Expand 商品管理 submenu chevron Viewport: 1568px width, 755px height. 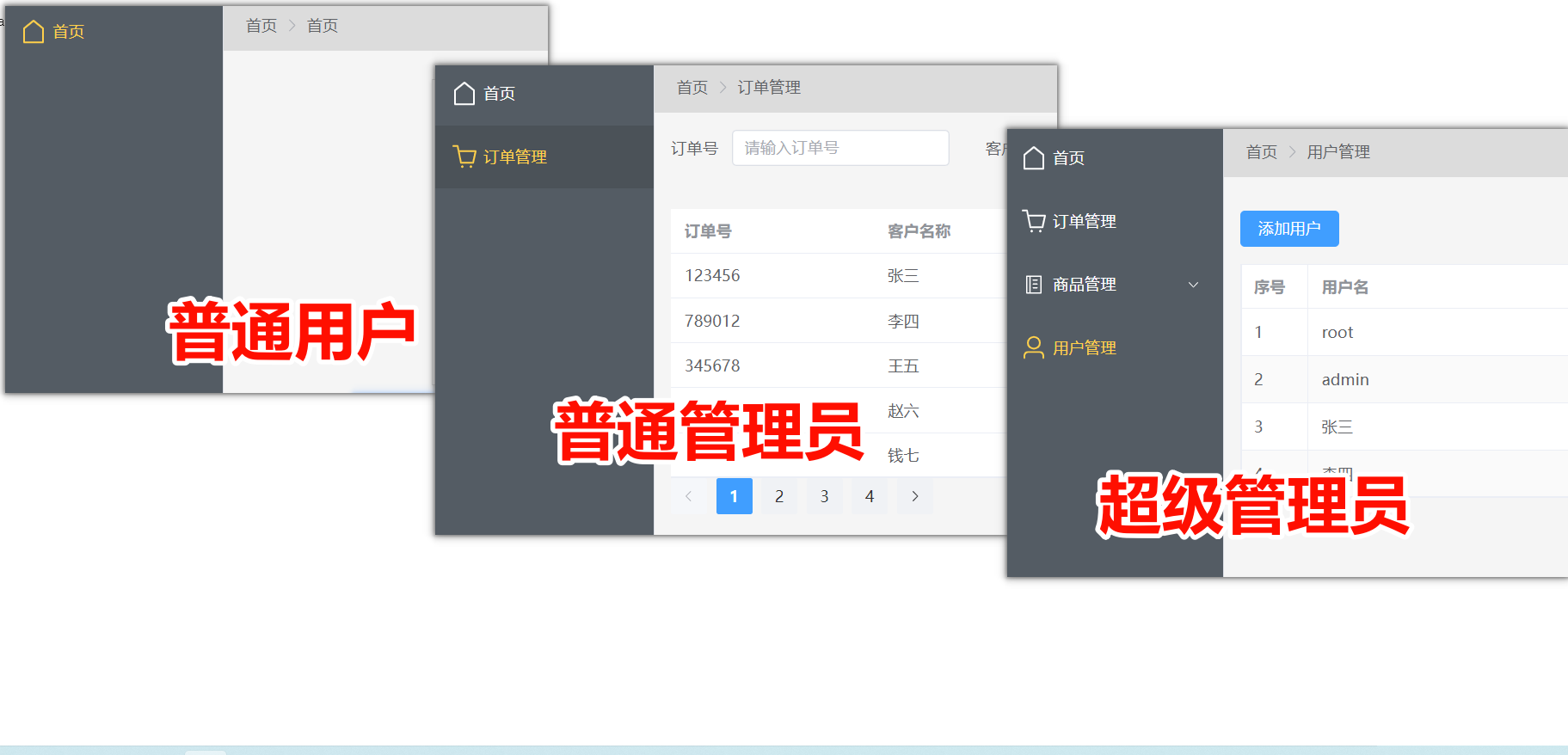tap(1193, 285)
